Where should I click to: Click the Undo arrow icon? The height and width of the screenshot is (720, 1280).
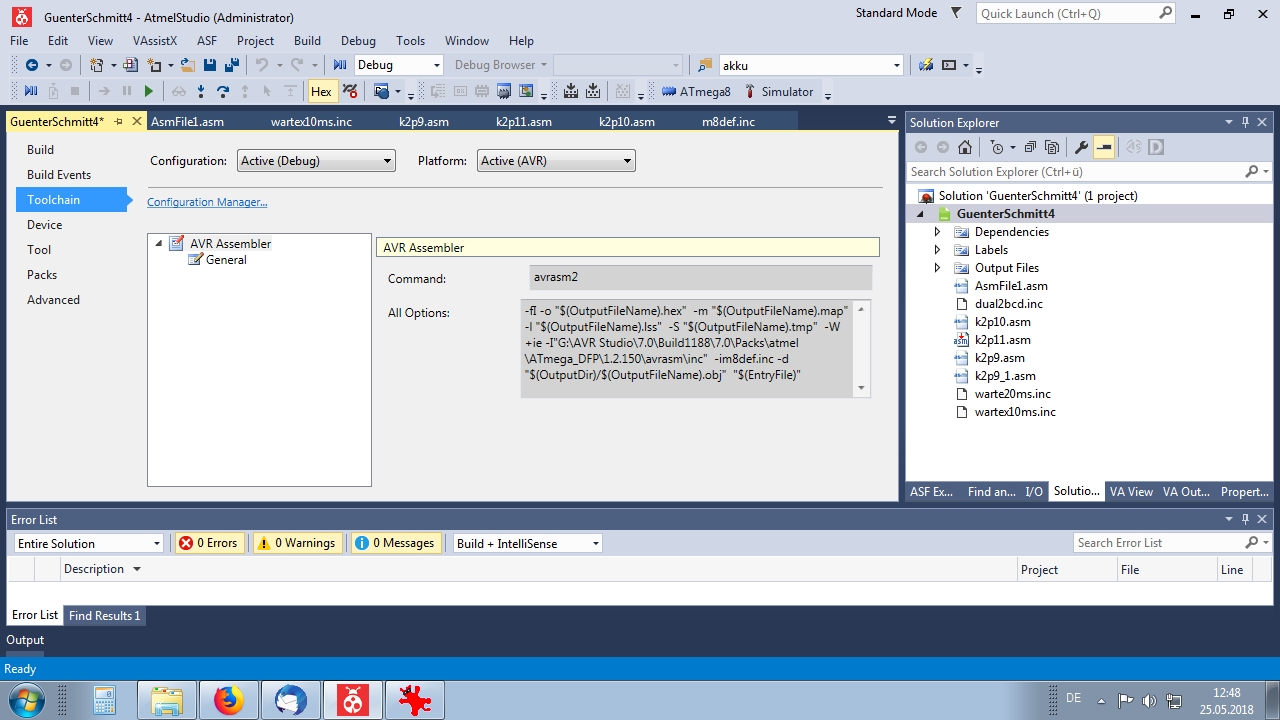[261, 65]
